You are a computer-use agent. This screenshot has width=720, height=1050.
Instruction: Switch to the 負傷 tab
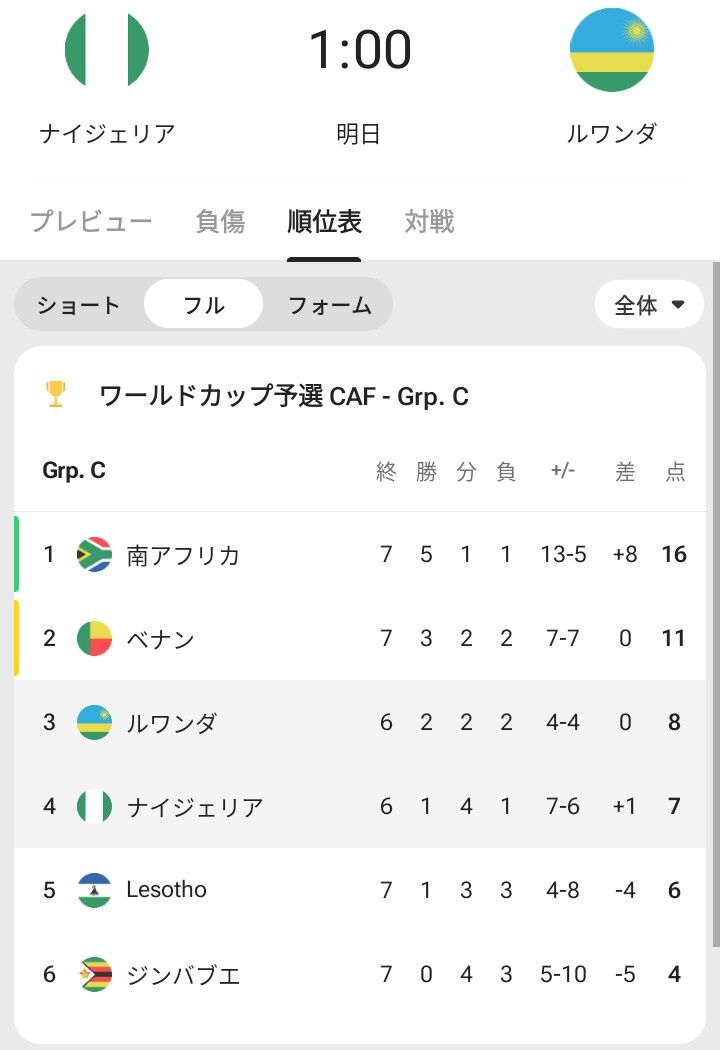coord(220,221)
